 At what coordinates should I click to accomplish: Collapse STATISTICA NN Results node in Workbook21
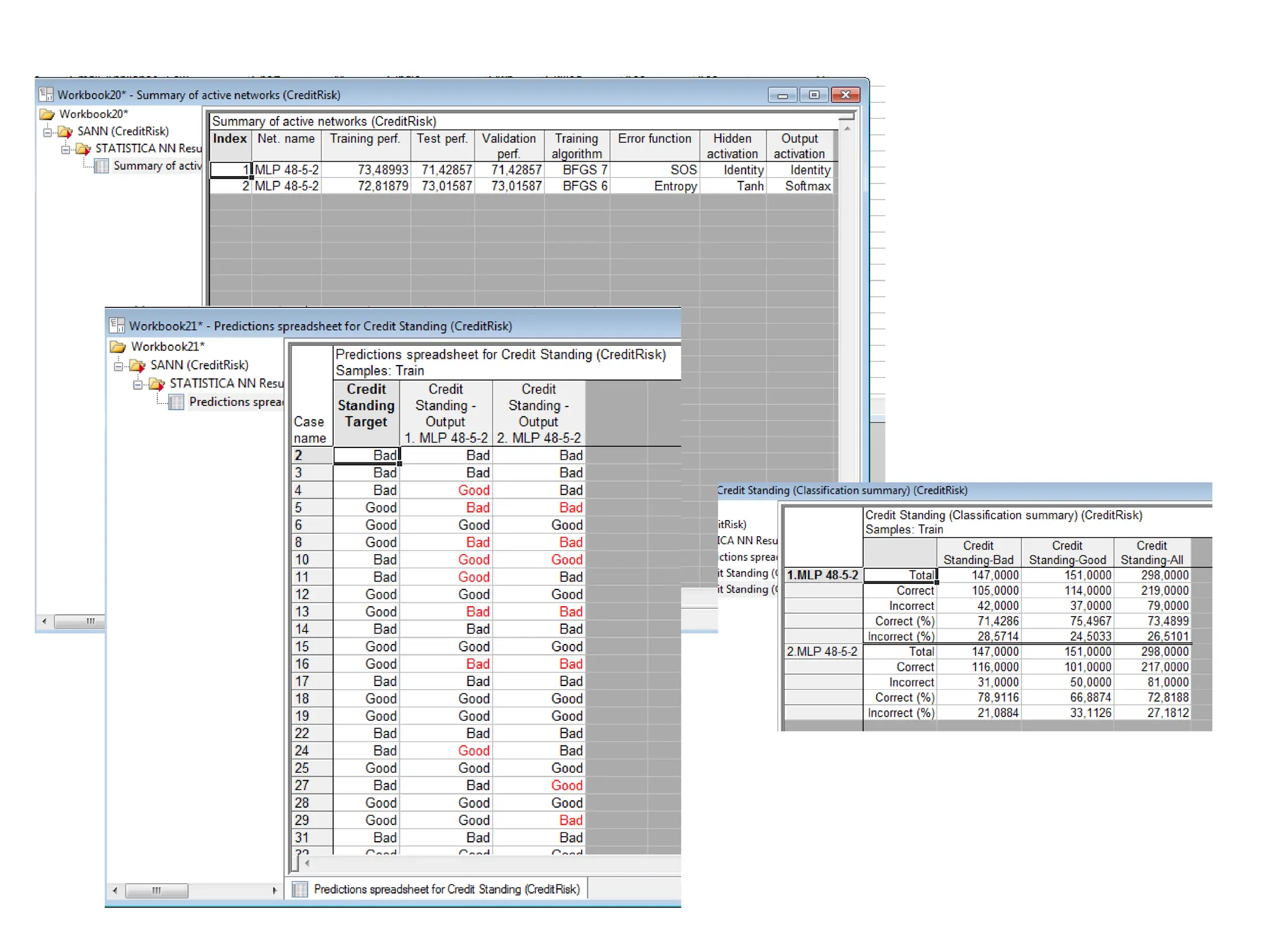click(138, 385)
